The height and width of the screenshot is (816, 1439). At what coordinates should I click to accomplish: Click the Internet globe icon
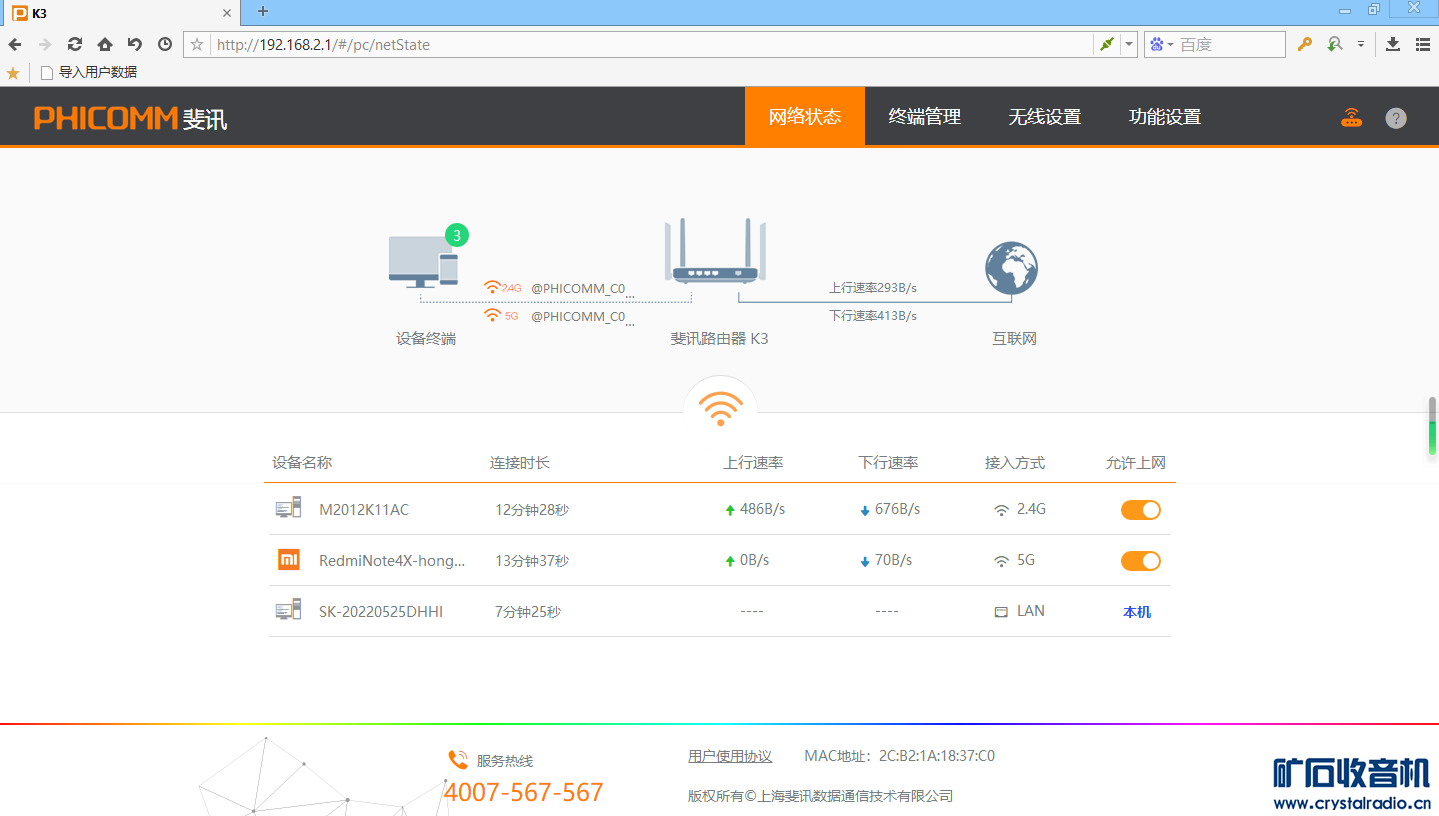coord(1011,267)
